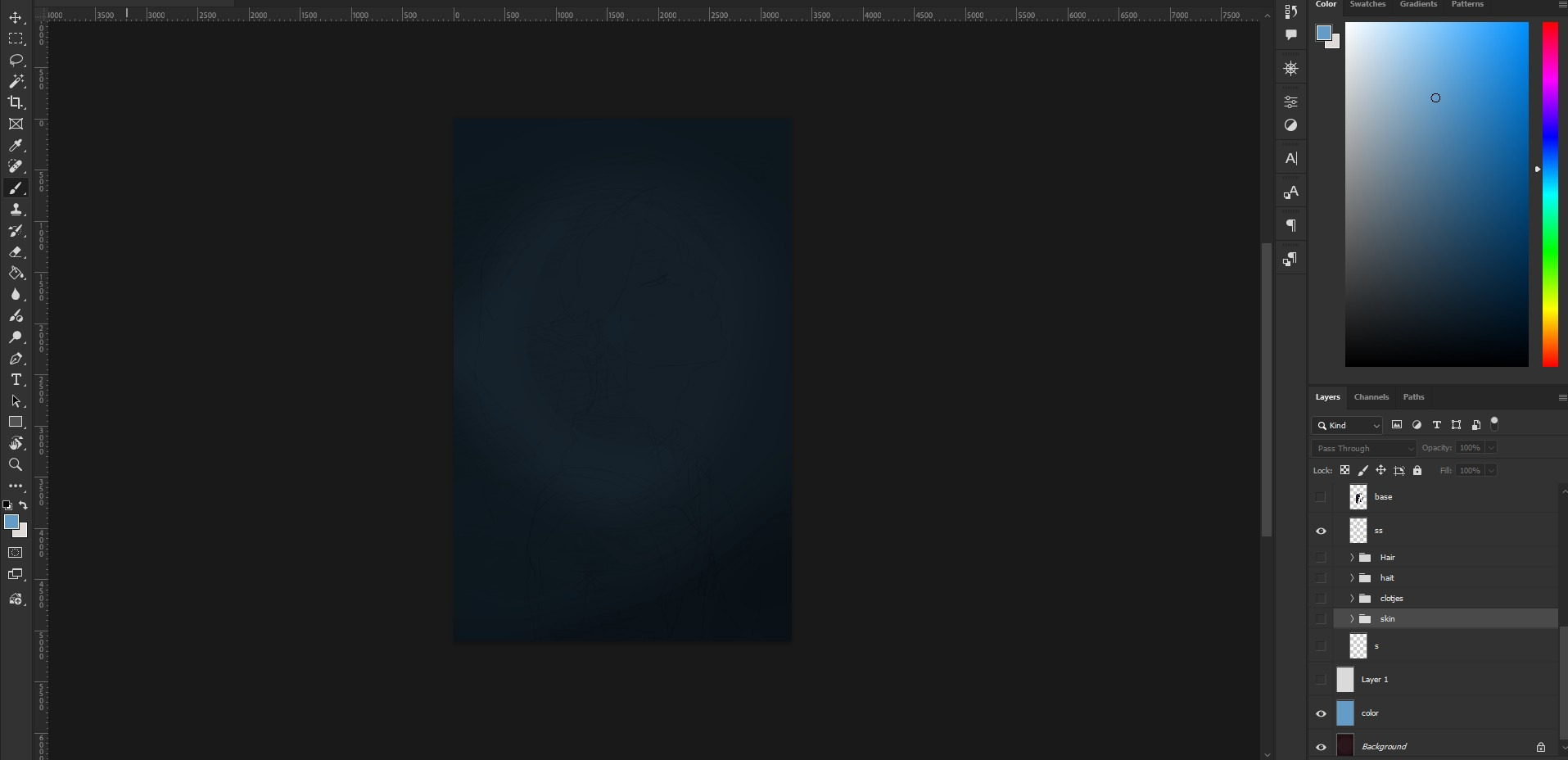Click the Lasso tool
Viewport: 1568px width, 760px height.
click(16, 60)
